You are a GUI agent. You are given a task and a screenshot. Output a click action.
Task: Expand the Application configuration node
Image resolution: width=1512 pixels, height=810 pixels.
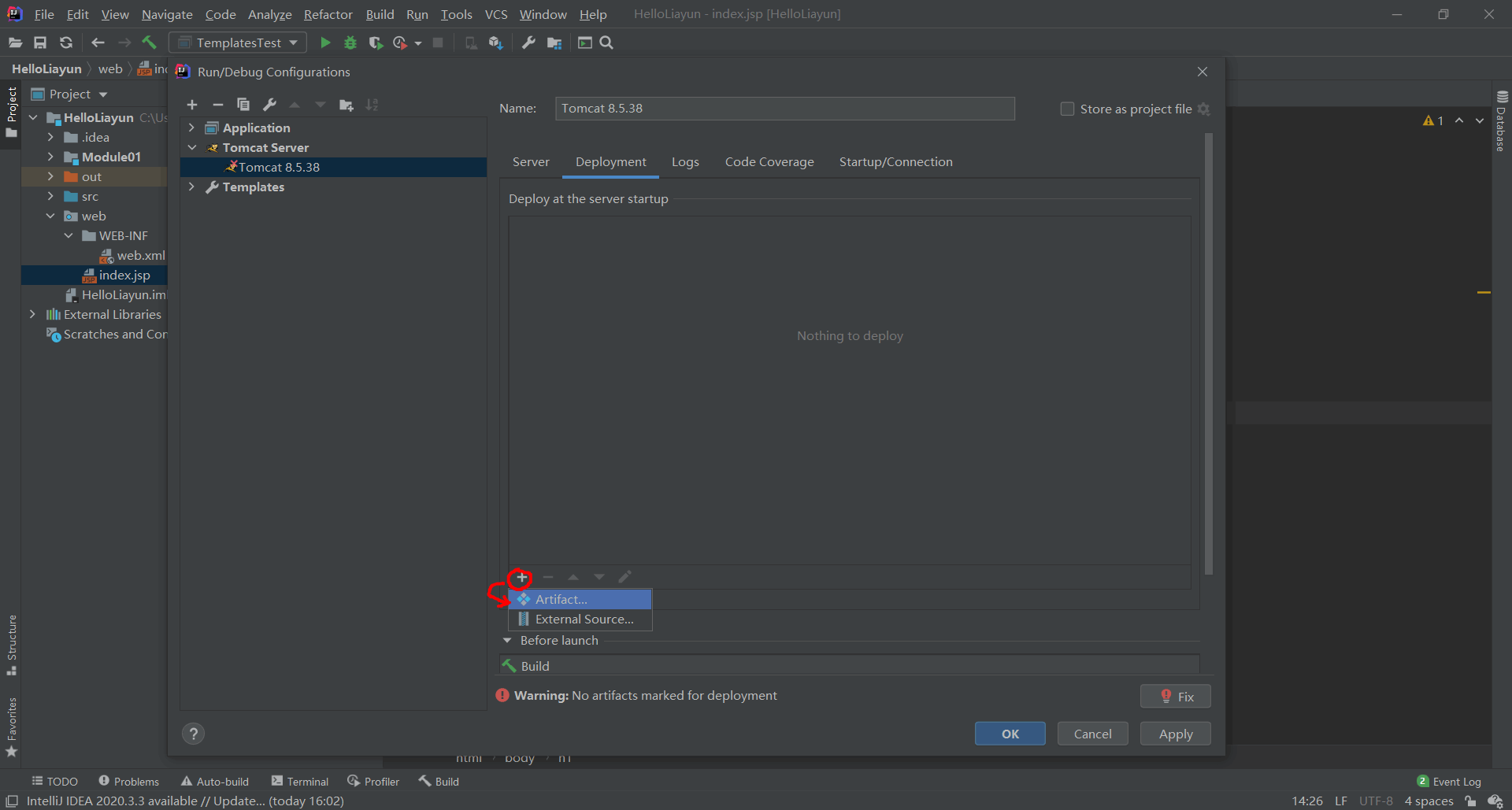pyautogui.click(x=191, y=128)
